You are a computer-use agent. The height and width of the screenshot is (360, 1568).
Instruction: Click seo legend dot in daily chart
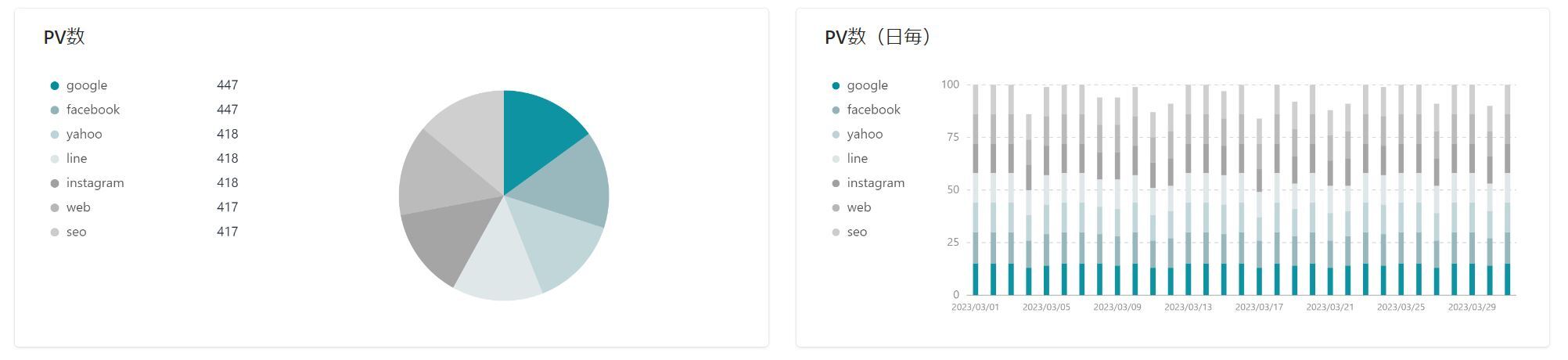pyautogui.click(x=836, y=232)
